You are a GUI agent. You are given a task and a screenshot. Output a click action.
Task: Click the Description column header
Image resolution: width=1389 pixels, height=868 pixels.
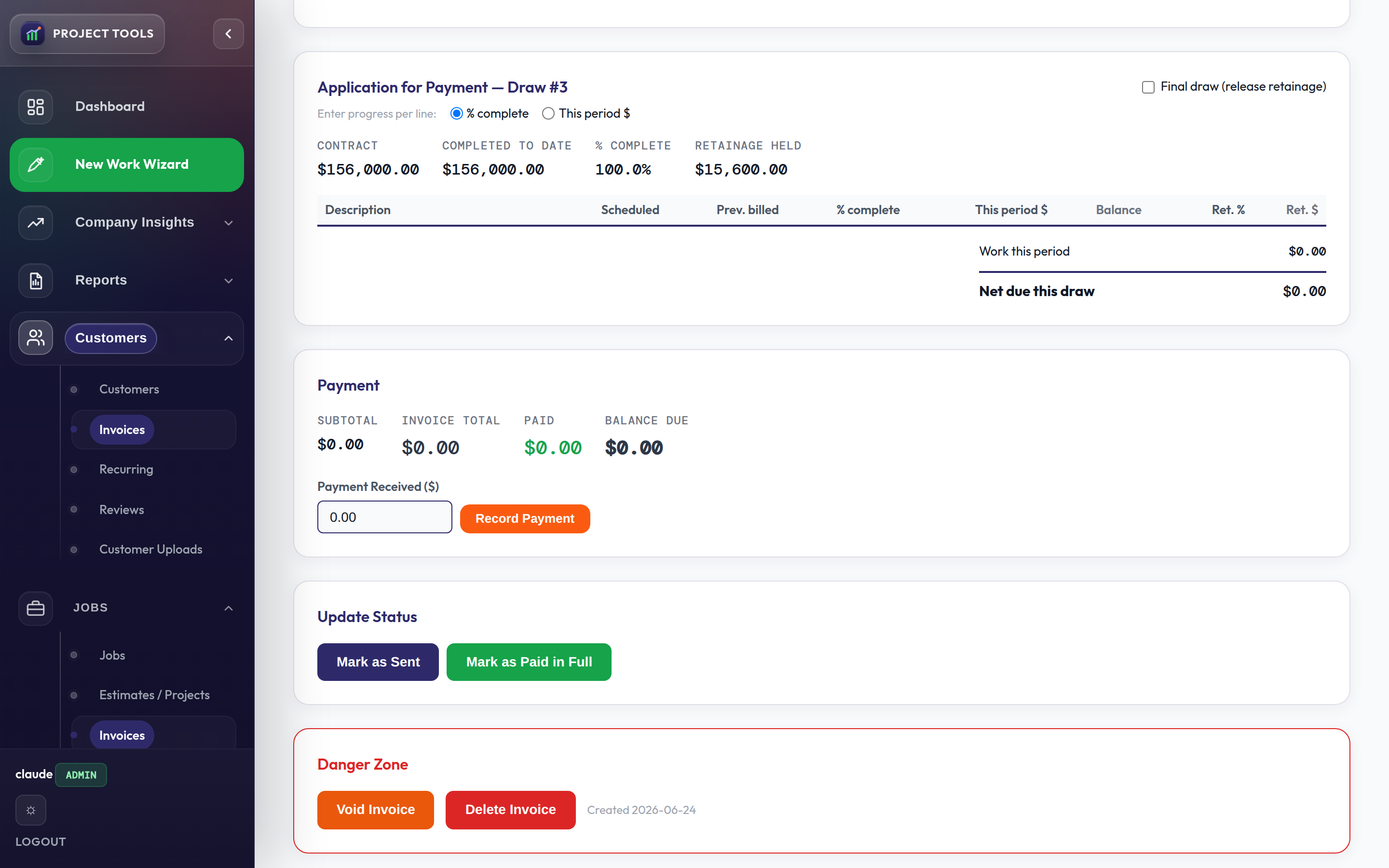point(357,210)
